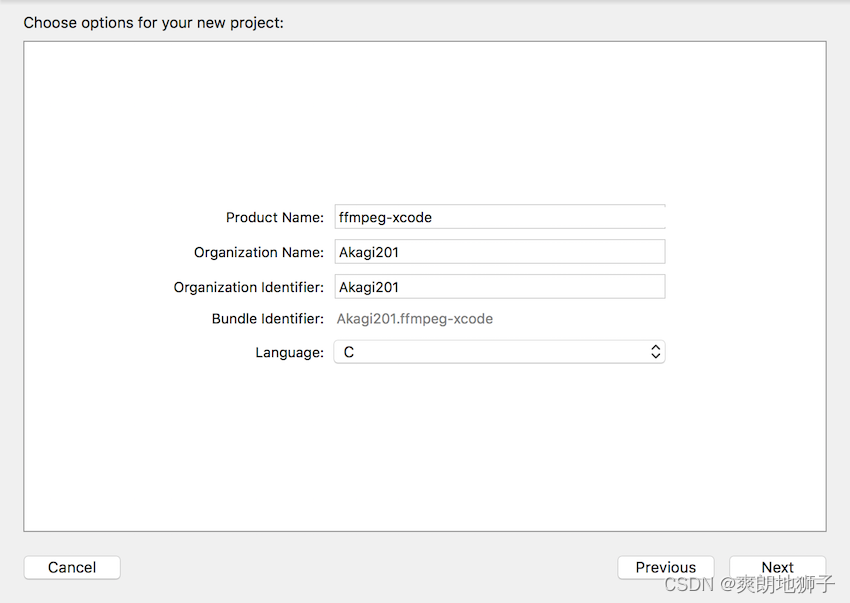This screenshot has height=603, width=850.
Task: Click the letter C in Language selector
Action: 349,352
